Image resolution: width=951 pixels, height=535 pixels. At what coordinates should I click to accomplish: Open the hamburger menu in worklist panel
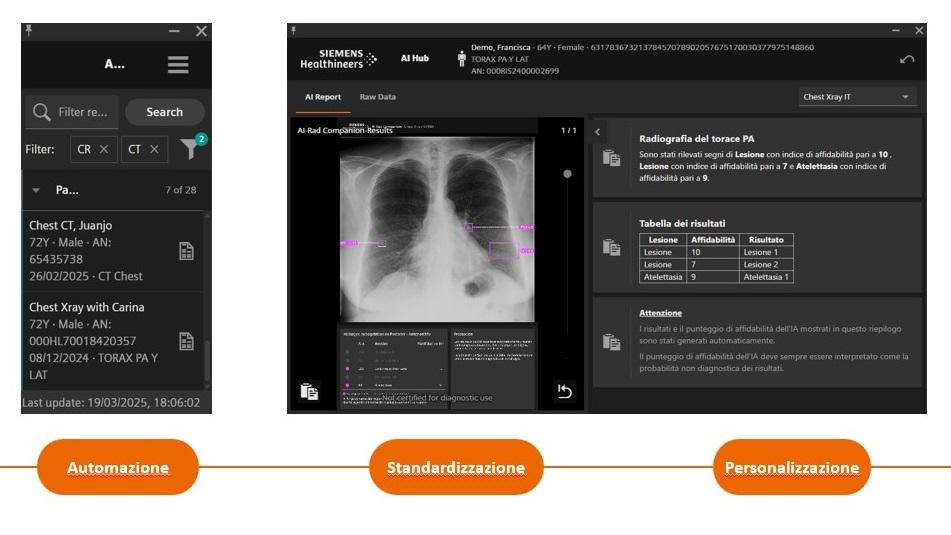tap(178, 64)
